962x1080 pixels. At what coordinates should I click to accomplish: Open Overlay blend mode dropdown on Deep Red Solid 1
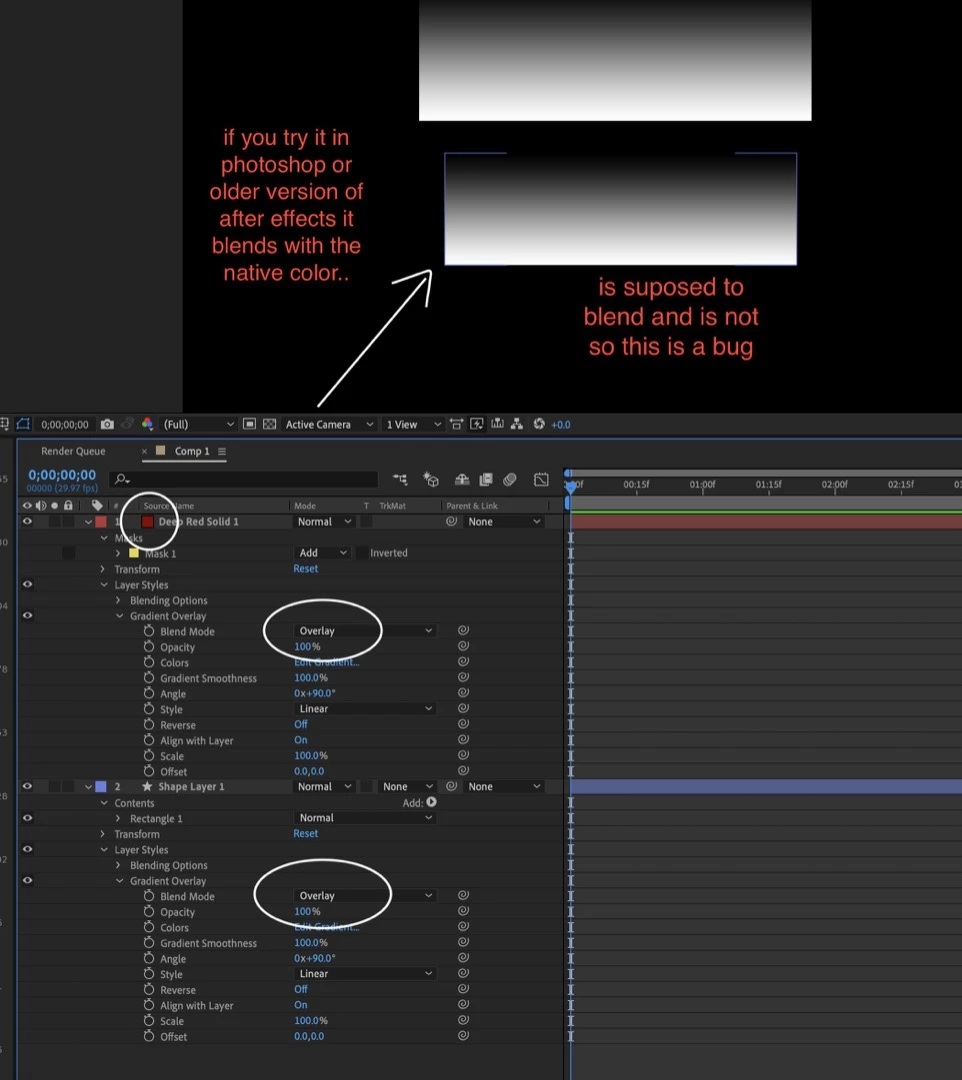pyautogui.click(x=365, y=630)
